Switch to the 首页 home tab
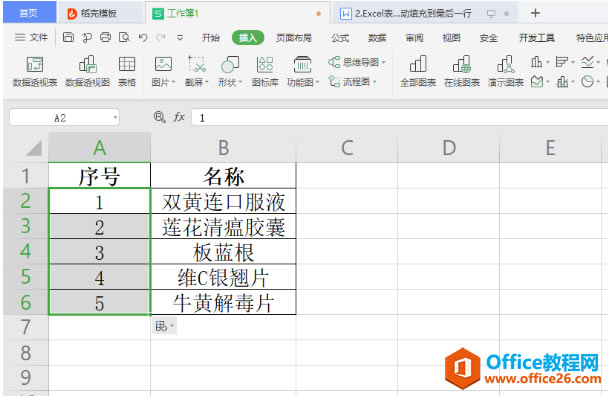This screenshot has width=608, height=396. 29,12
